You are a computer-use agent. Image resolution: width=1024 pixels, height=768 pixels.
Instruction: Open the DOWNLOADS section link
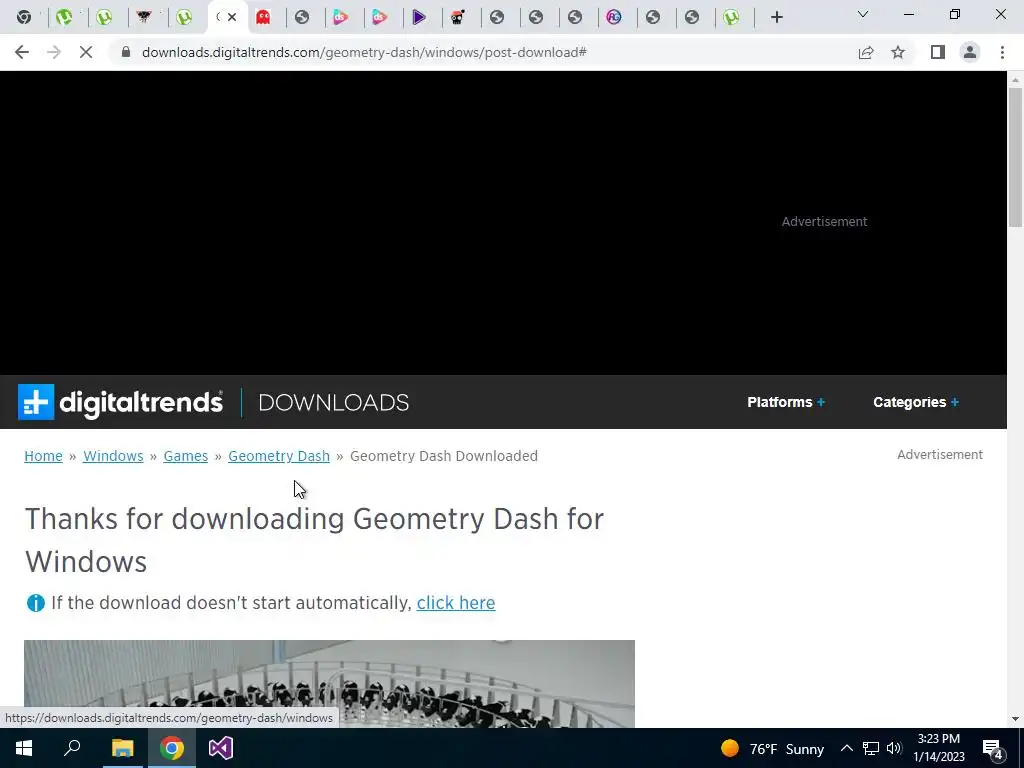coord(334,402)
